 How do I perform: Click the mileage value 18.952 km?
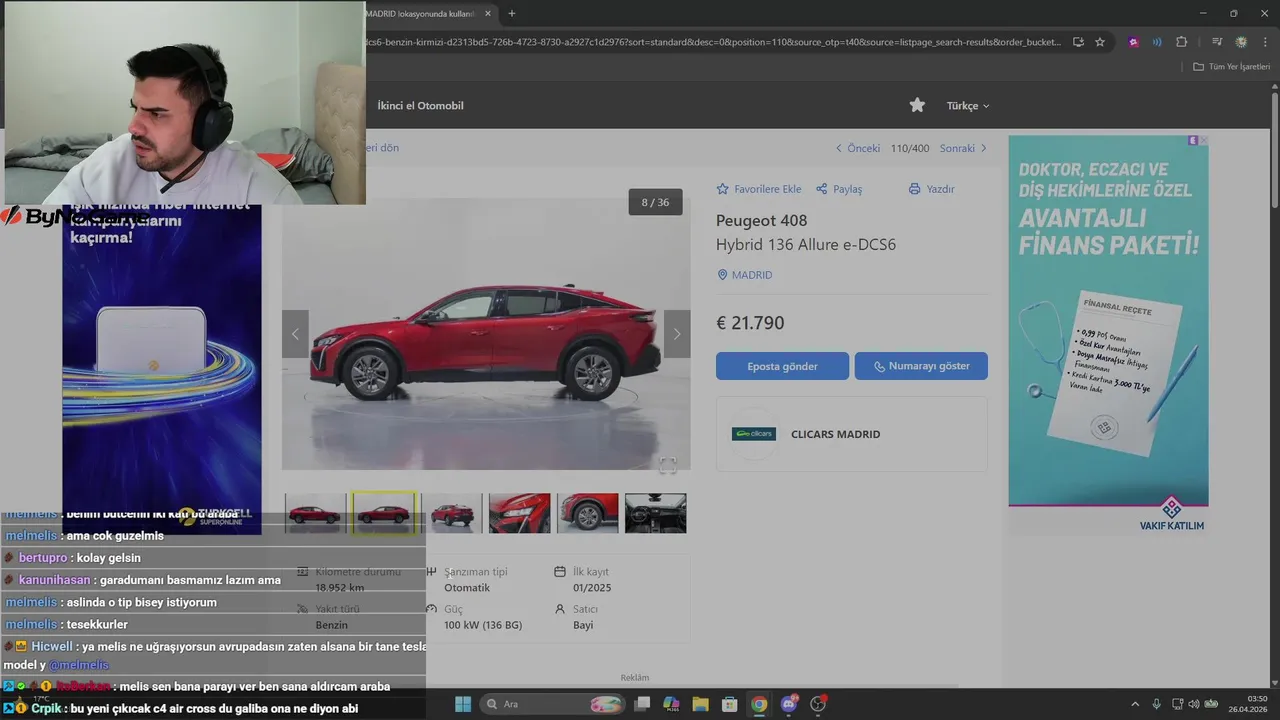click(340, 588)
